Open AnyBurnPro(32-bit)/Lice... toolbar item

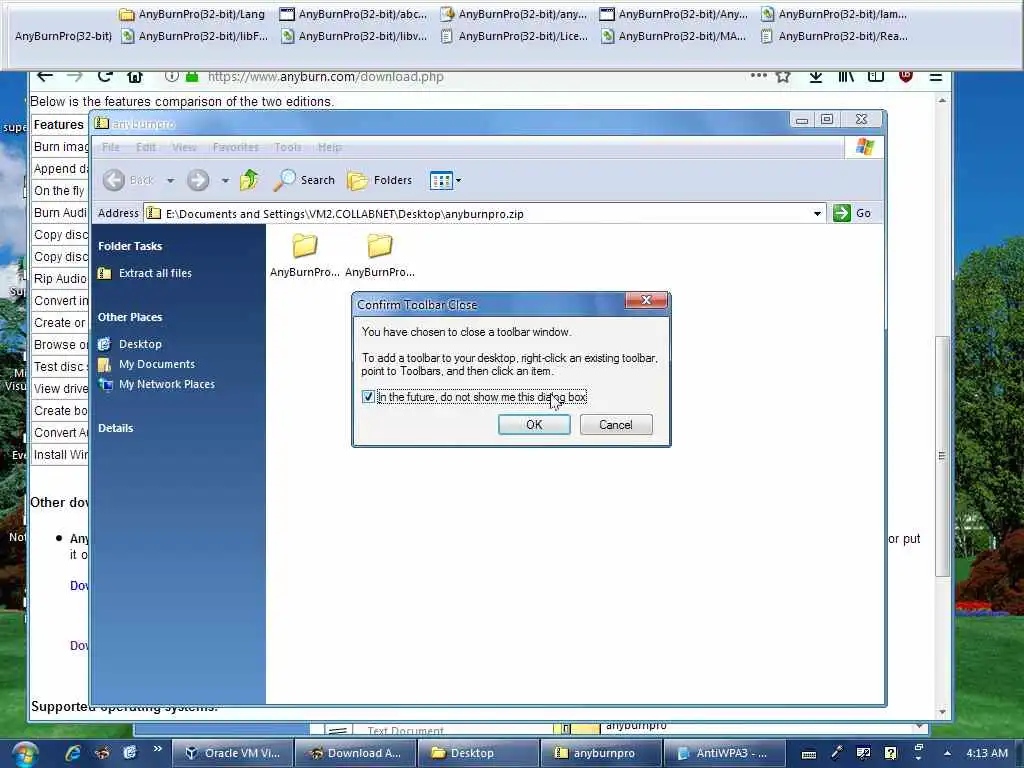[515, 36]
